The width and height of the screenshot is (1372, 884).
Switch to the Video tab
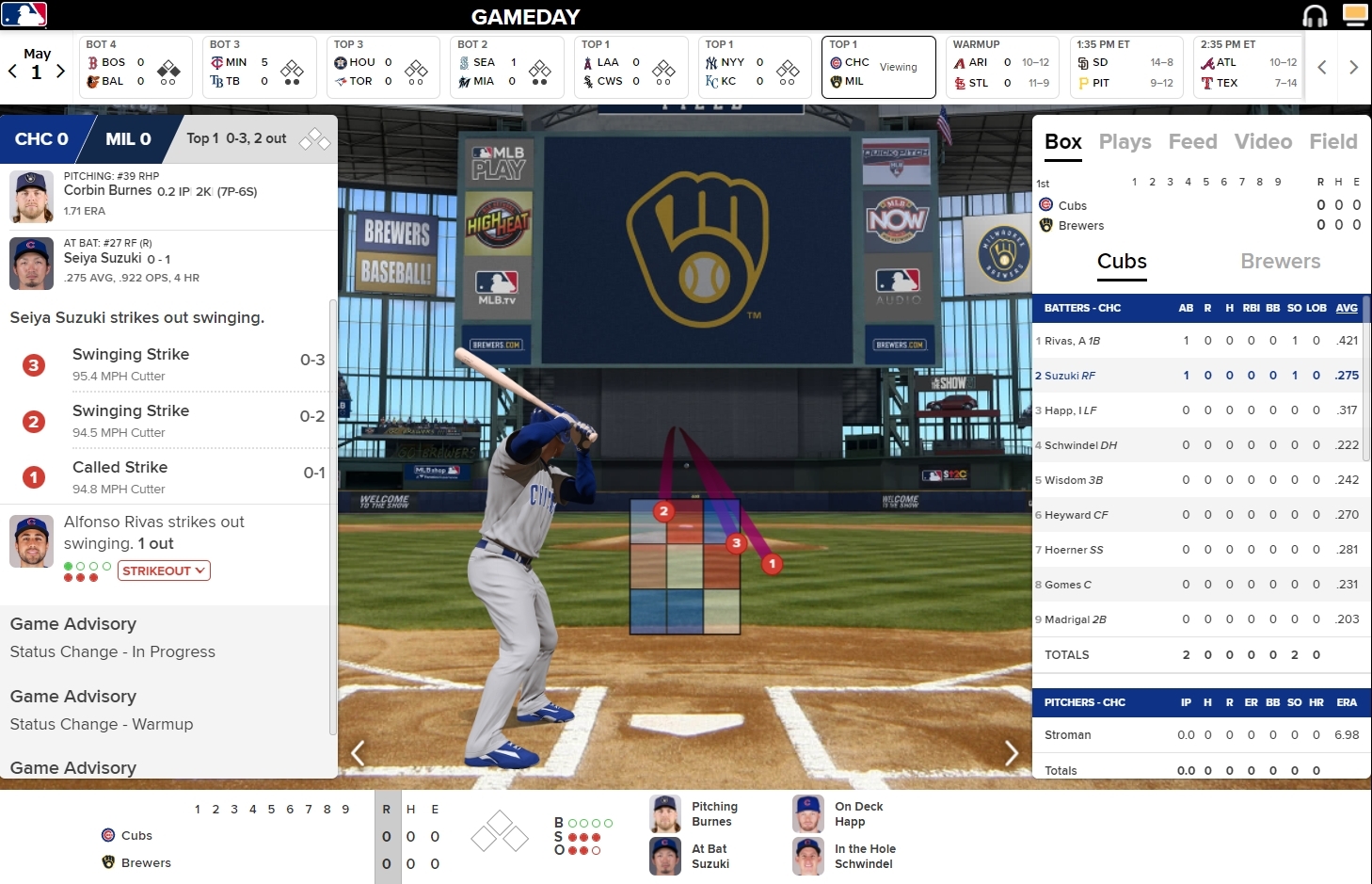1263,142
